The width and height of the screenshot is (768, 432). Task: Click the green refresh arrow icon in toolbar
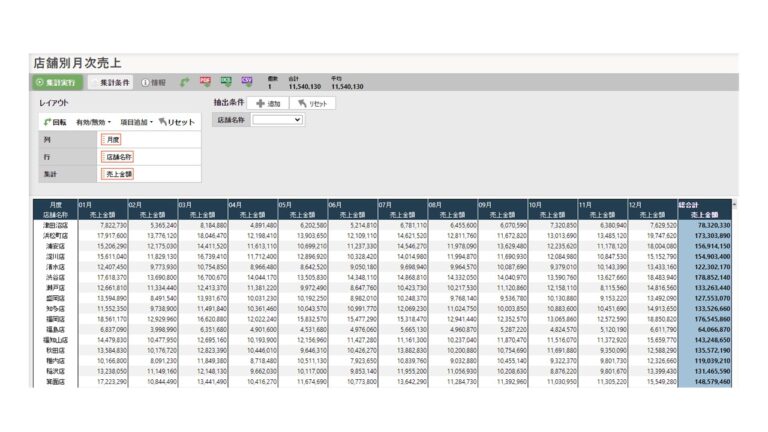pos(184,82)
